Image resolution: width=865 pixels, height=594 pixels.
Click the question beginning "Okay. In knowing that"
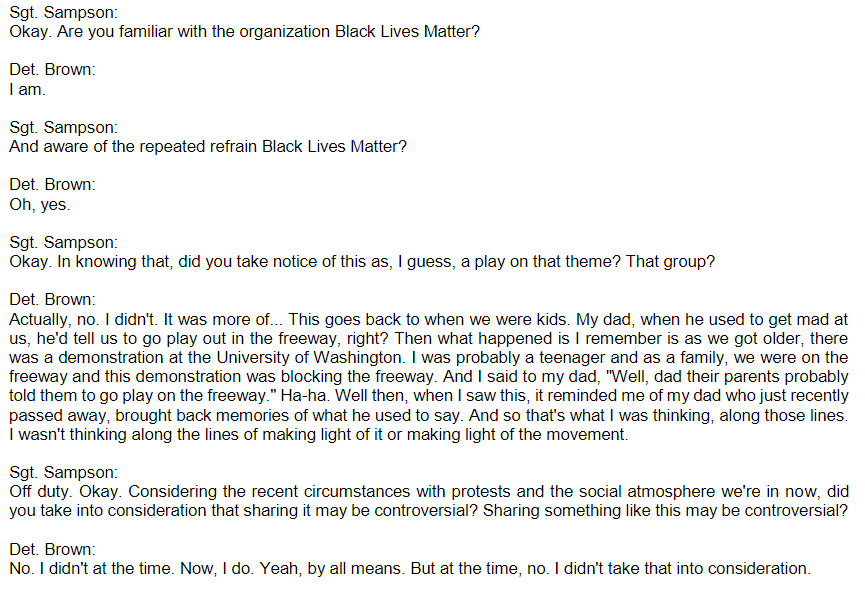[364, 262]
